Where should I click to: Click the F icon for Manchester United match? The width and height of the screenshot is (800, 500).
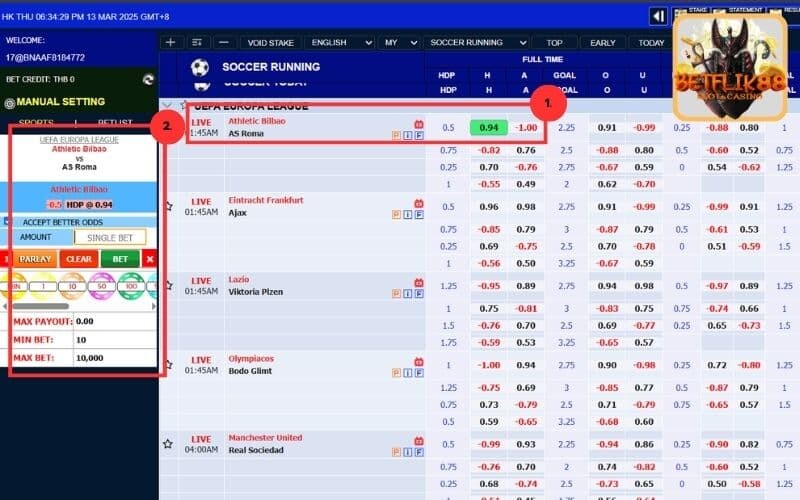[419, 452]
